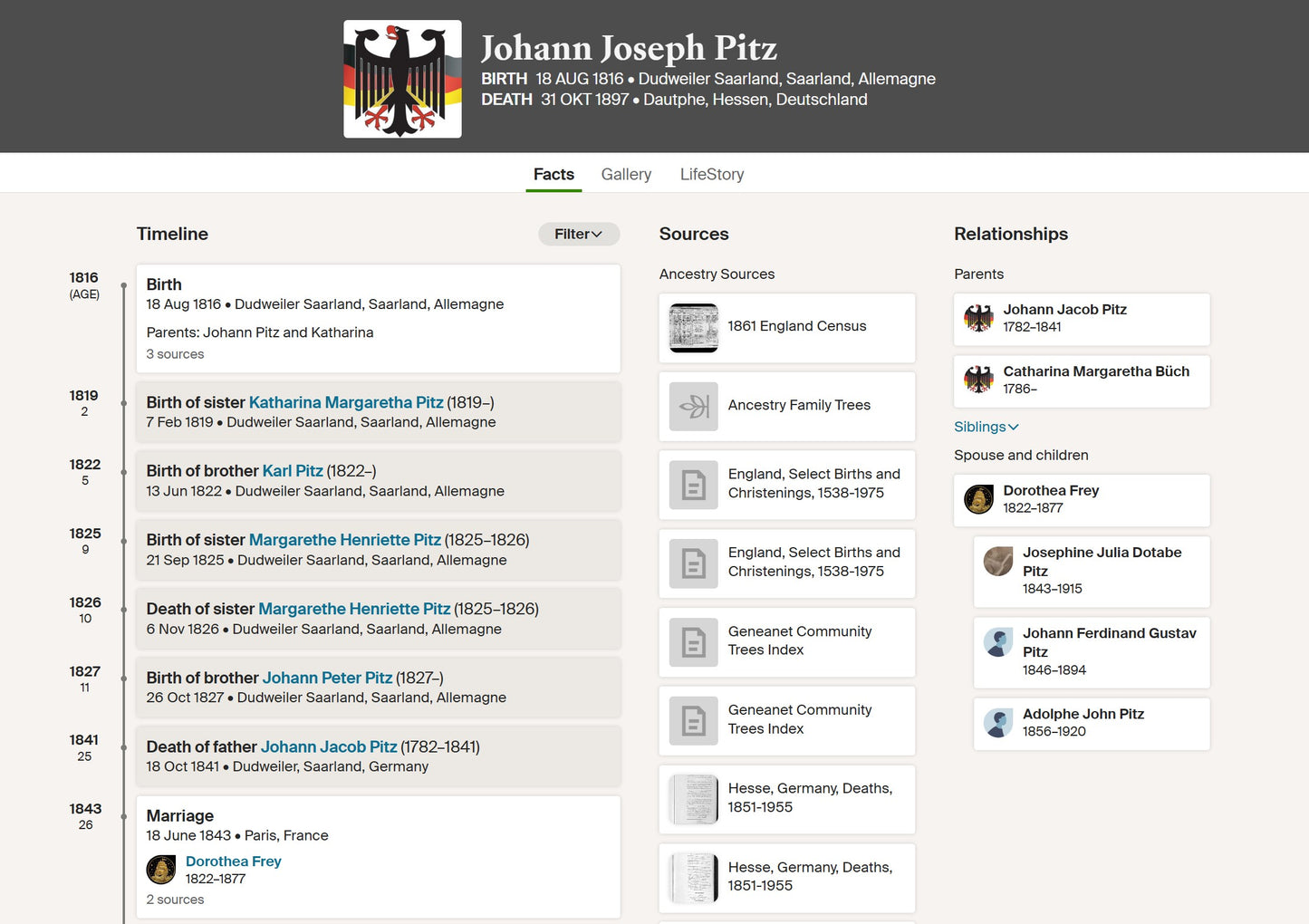Click Johann Ferdinand Gustav Pitz's silhouette avatar

[998, 642]
